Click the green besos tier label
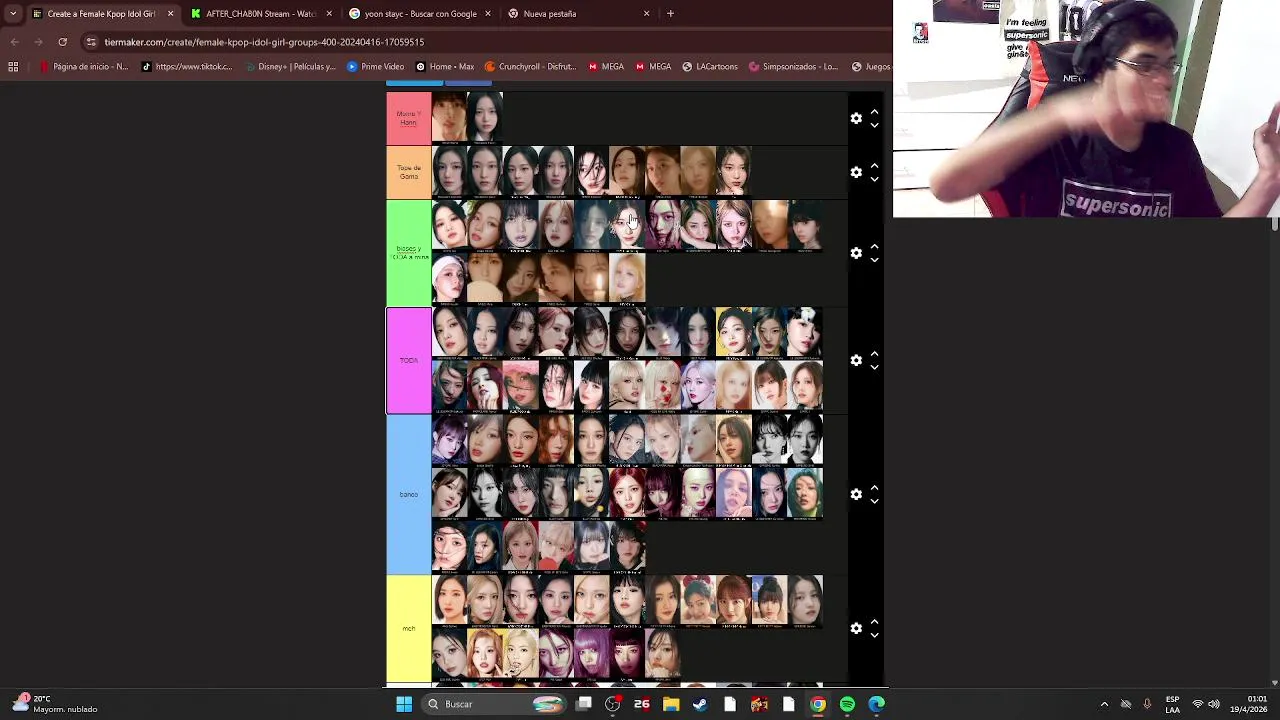 click(409, 253)
